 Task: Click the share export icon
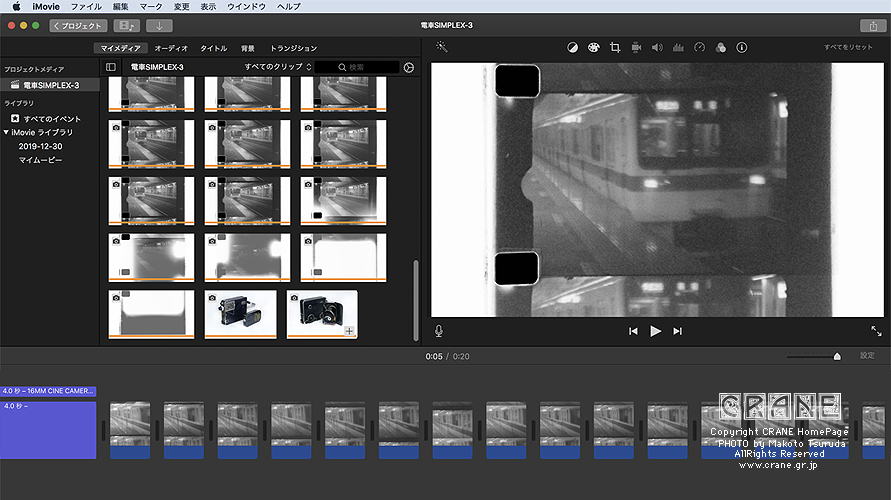pyautogui.click(x=873, y=25)
